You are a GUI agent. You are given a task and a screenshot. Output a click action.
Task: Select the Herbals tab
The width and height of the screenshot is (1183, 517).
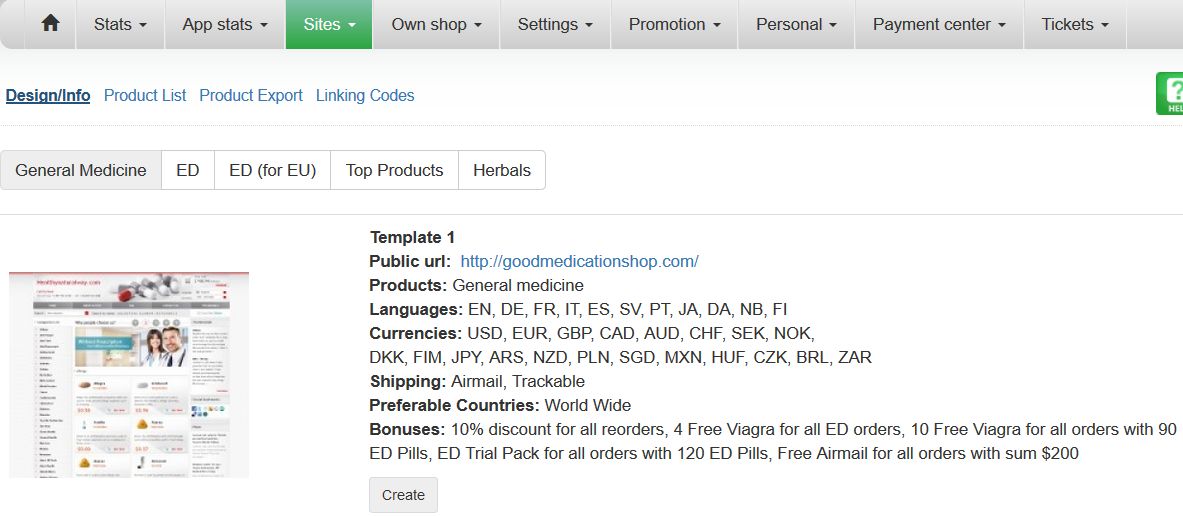pos(502,170)
